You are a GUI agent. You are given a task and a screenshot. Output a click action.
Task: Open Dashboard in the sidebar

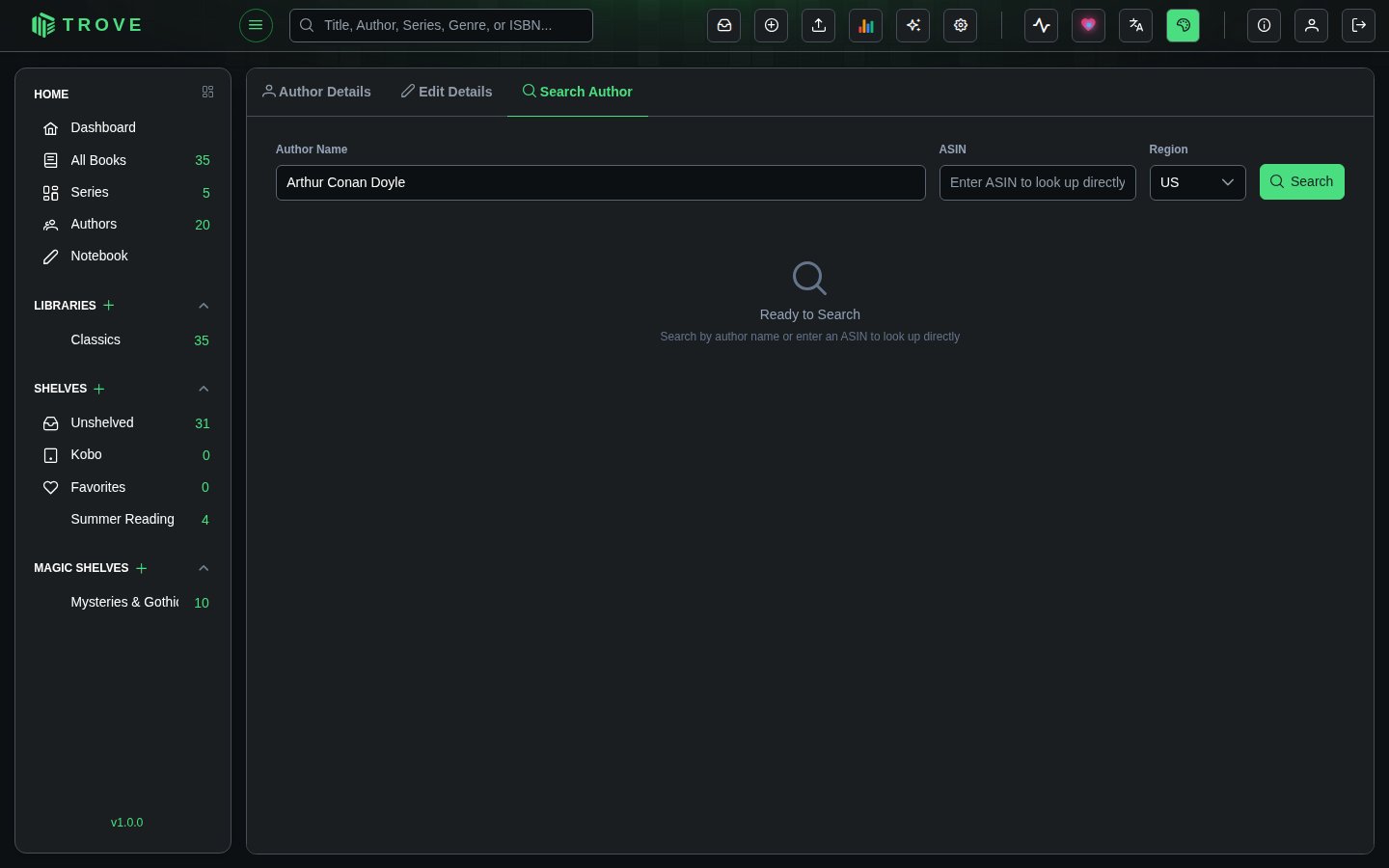pos(123,127)
